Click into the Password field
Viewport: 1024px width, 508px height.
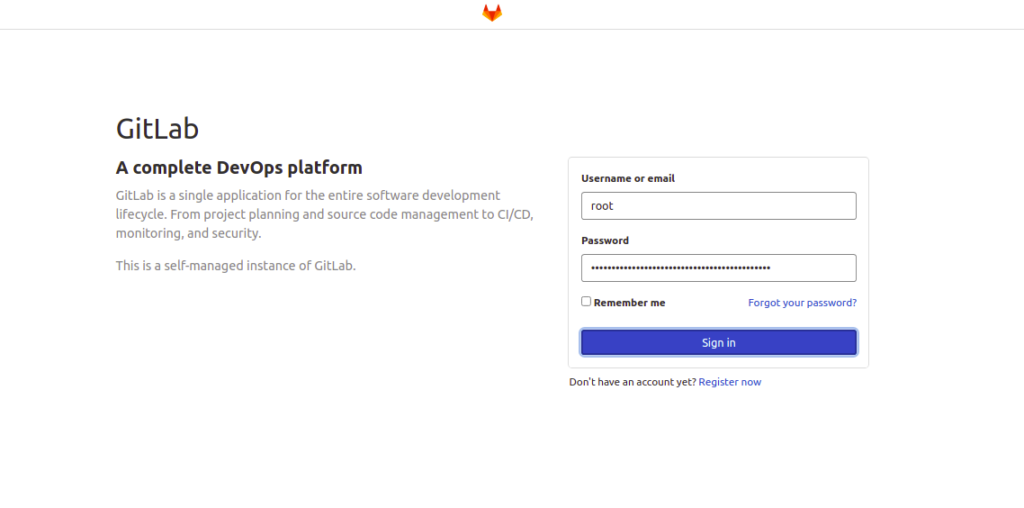pos(718,268)
